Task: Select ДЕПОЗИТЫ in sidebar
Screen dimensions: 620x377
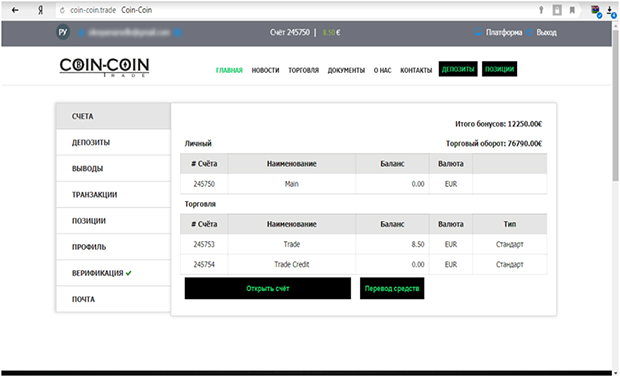Action: pyautogui.click(x=113, y=142)
